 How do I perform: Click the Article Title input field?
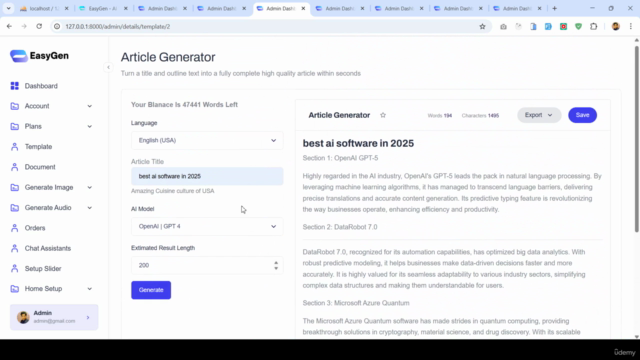tap(207, 176)
